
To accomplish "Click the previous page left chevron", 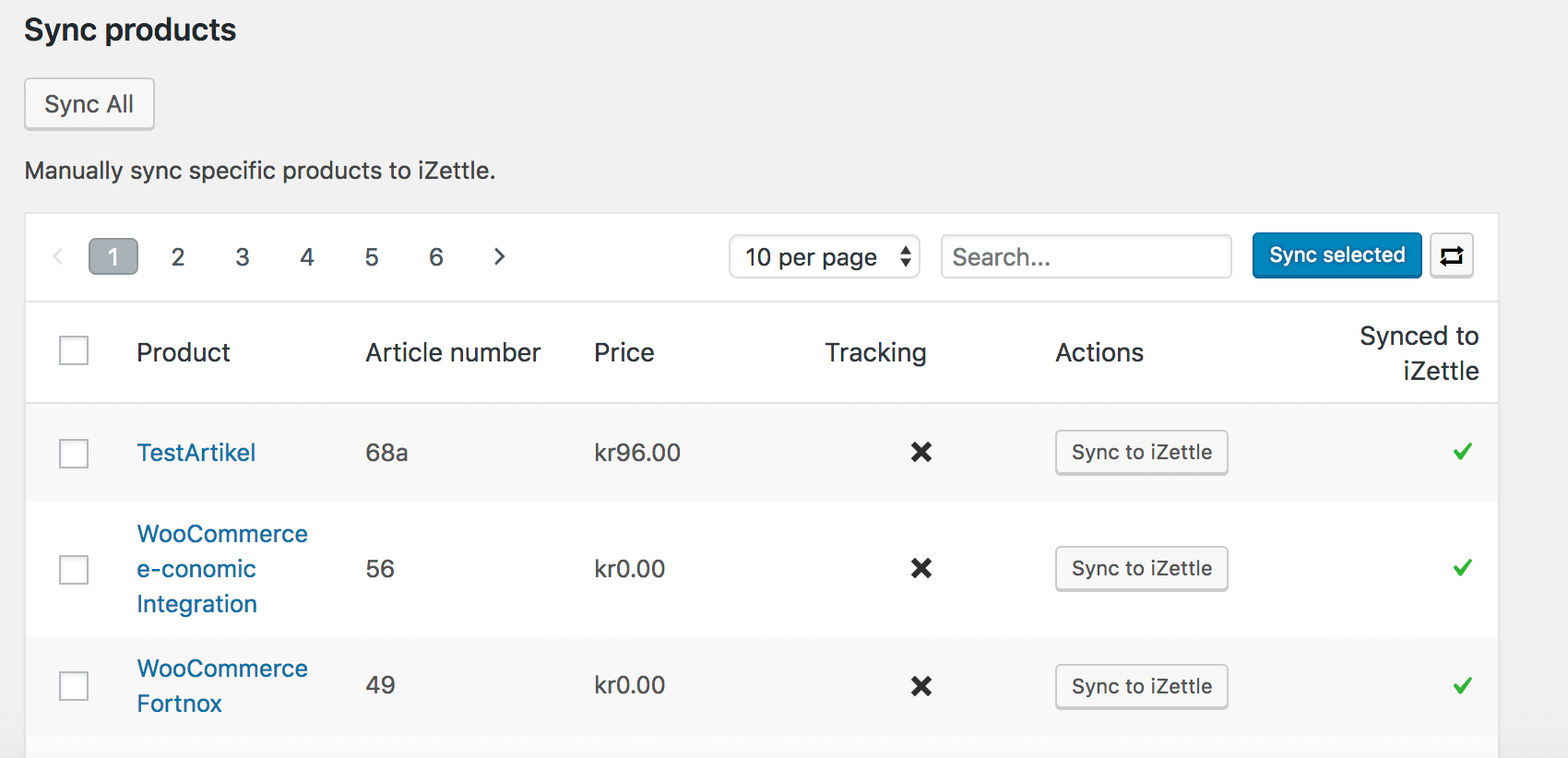I will point(58,256).
